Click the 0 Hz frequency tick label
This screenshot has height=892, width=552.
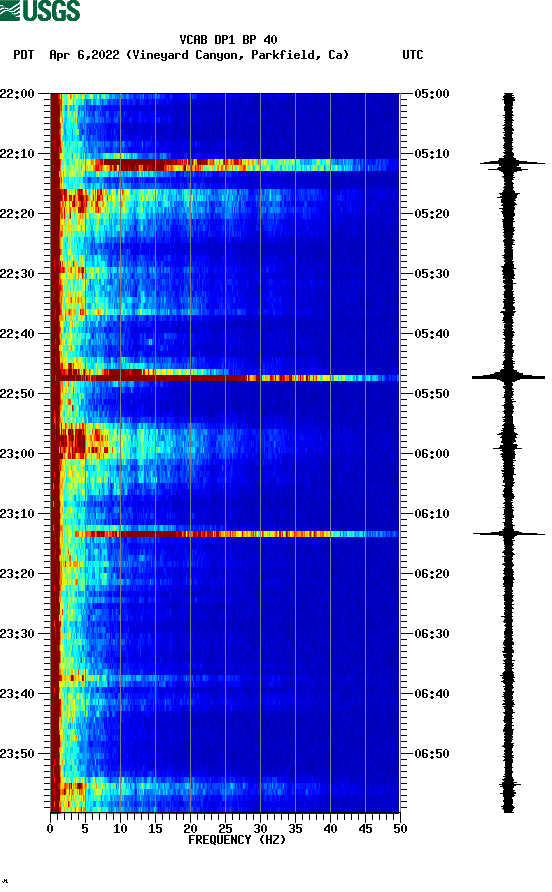(51, 829)
